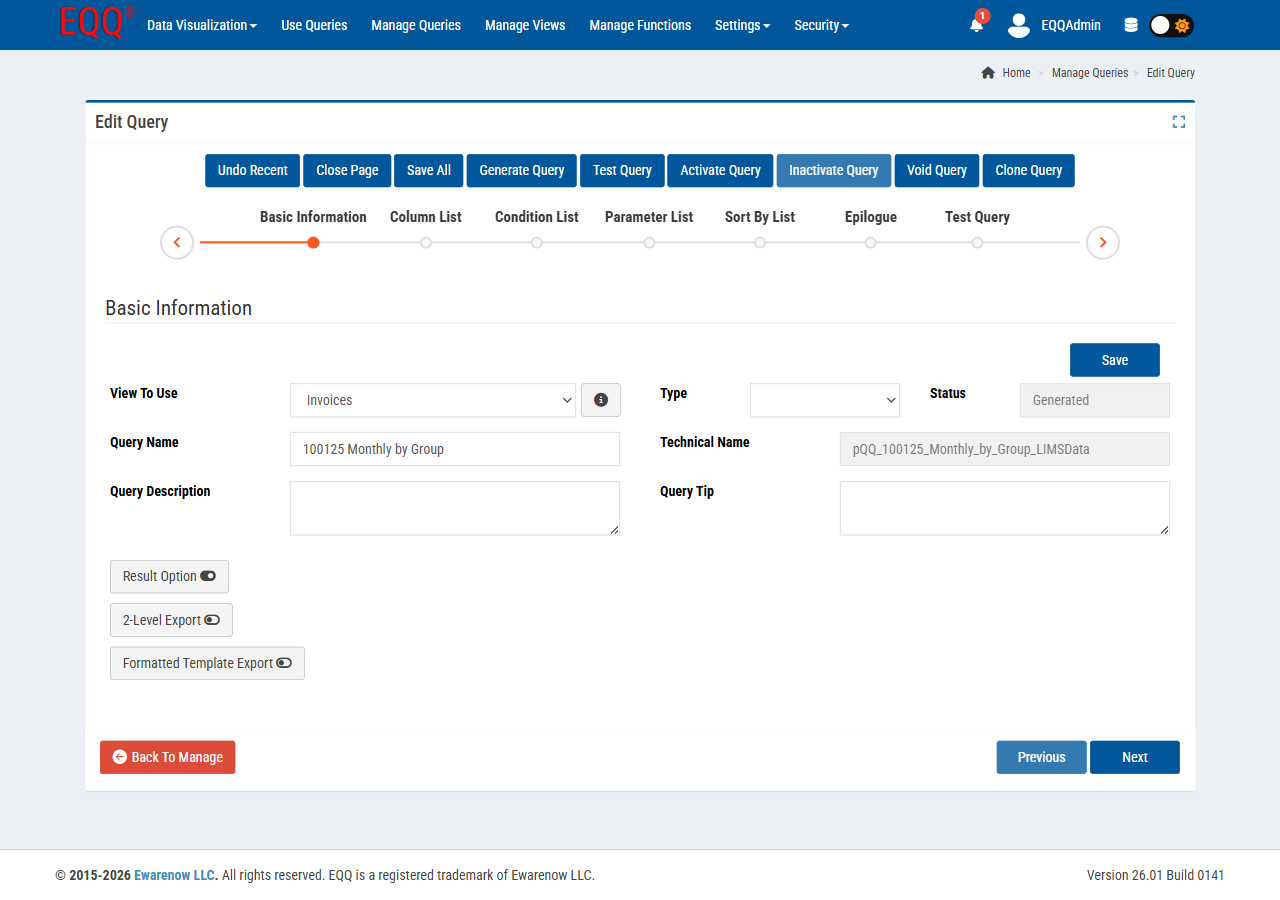Open the Ewarenow LLC footer link
This screenshot has height=900, width=1280.
click(174, 874)
